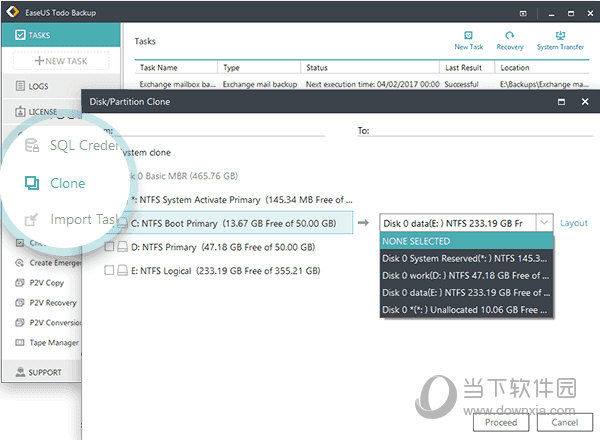Maximize the Disk/Partition Clone dialog

561,102
